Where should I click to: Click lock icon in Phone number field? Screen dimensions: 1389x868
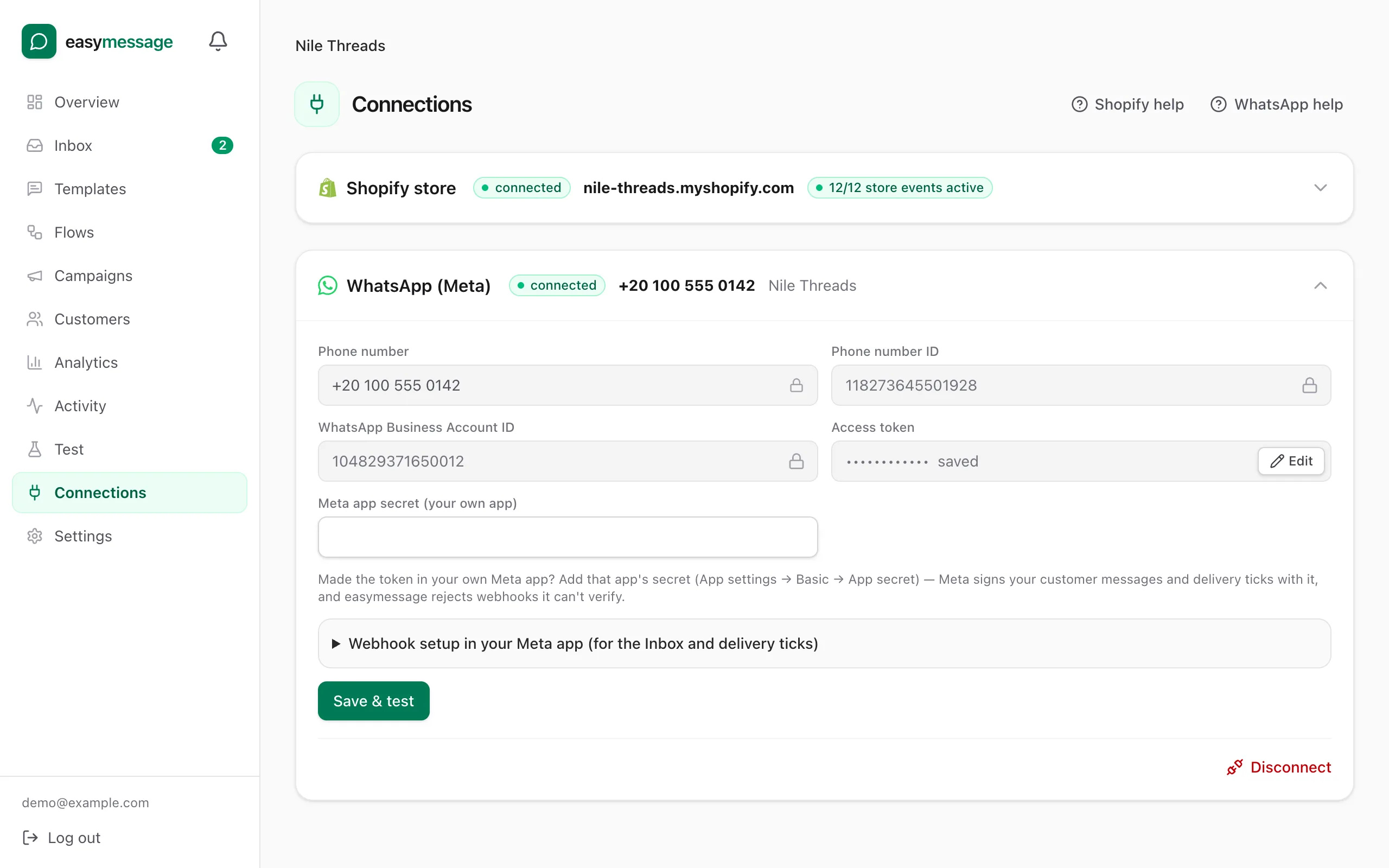click(x=796, y=385)
